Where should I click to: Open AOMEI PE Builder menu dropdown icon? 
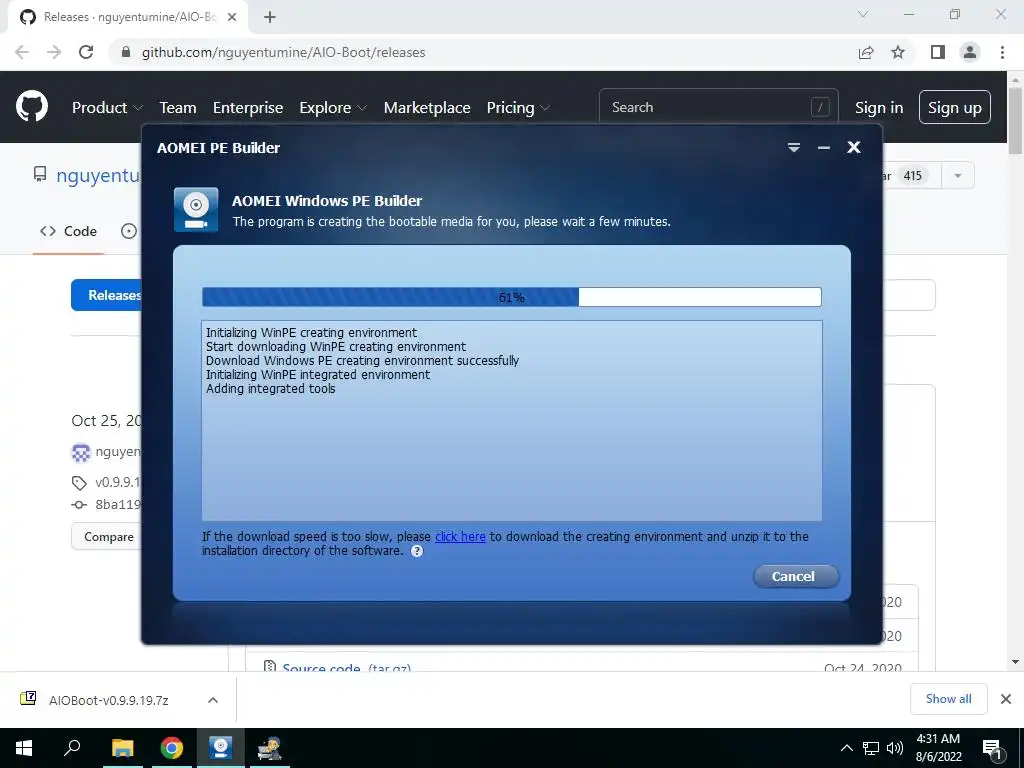point(793,148)
